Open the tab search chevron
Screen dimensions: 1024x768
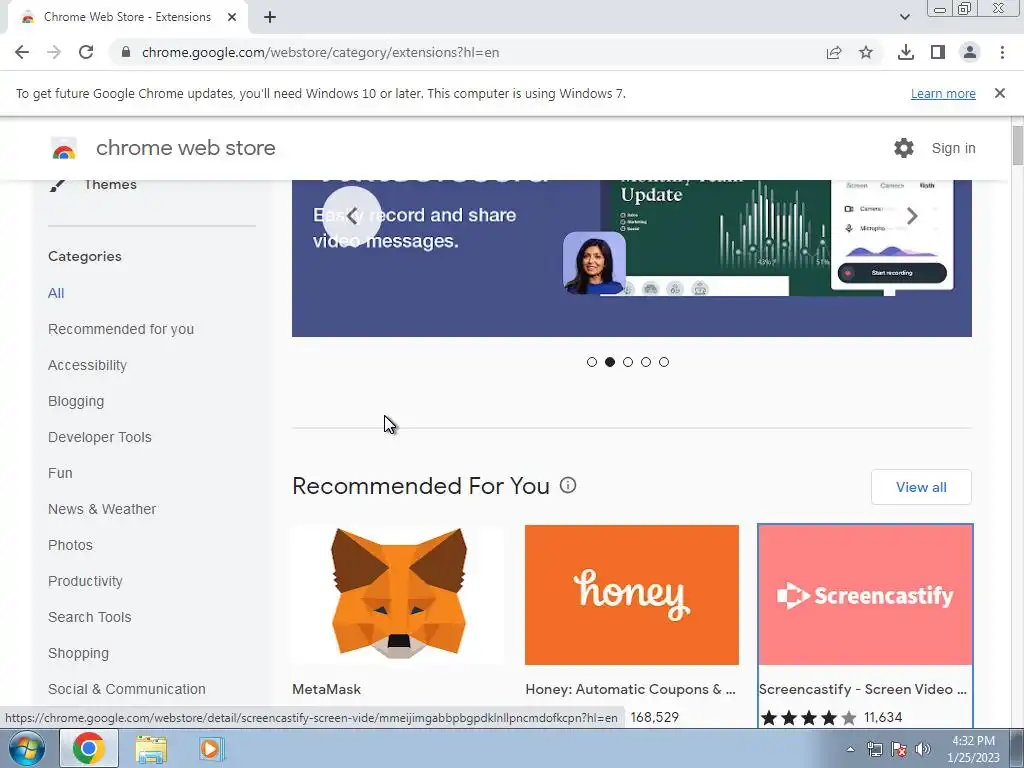[904, 17]
